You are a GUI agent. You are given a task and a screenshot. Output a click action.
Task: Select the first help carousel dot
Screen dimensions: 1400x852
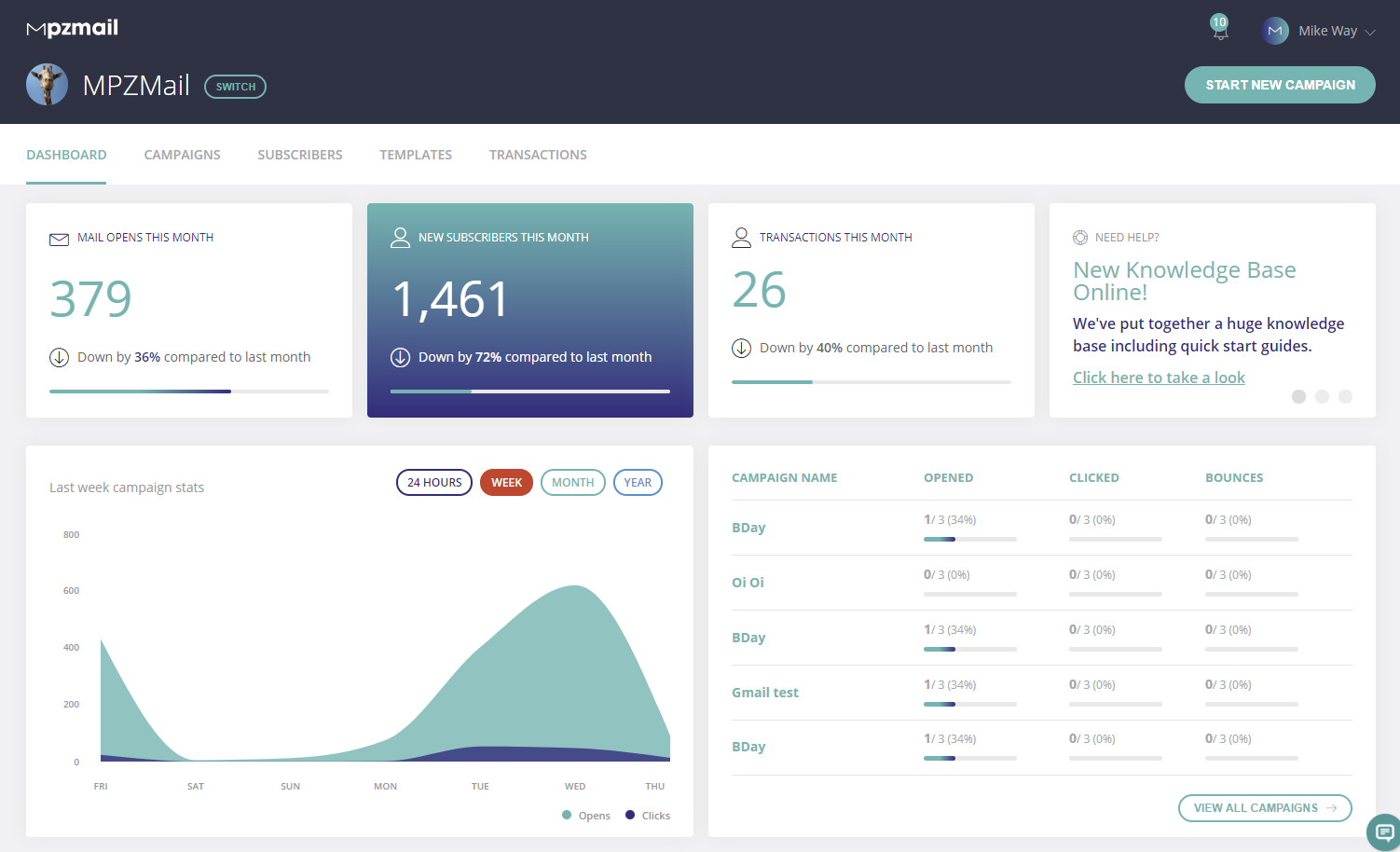click(x=1298, y=397)
